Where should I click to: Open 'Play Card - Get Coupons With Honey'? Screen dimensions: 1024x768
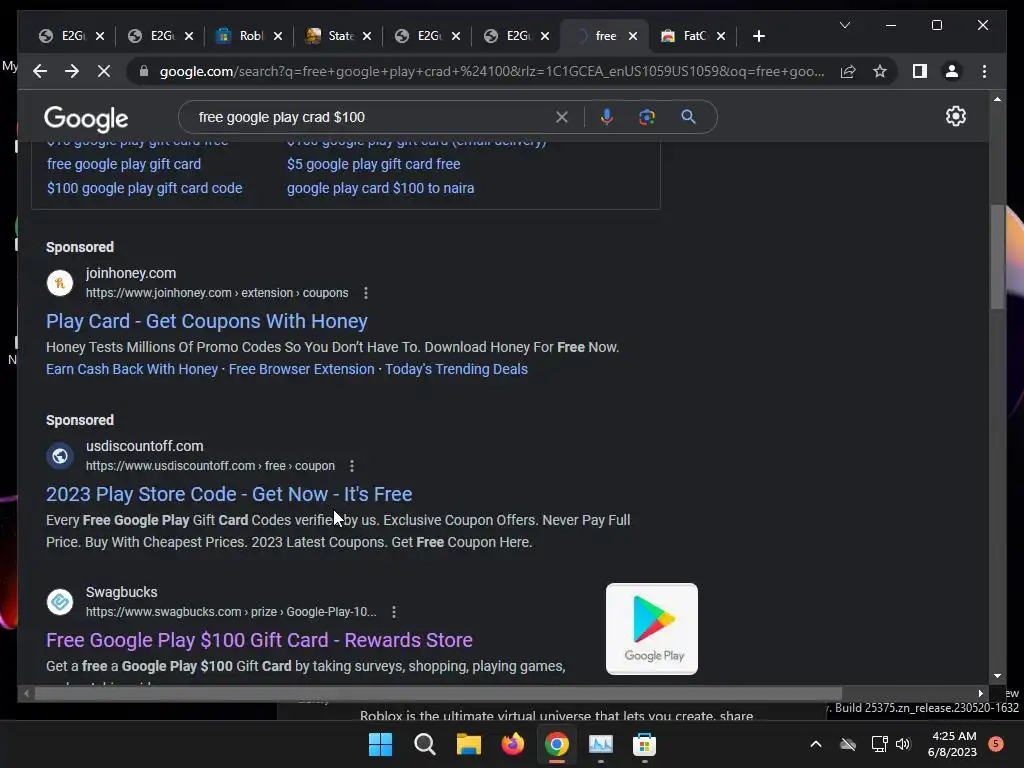[207, 321]
